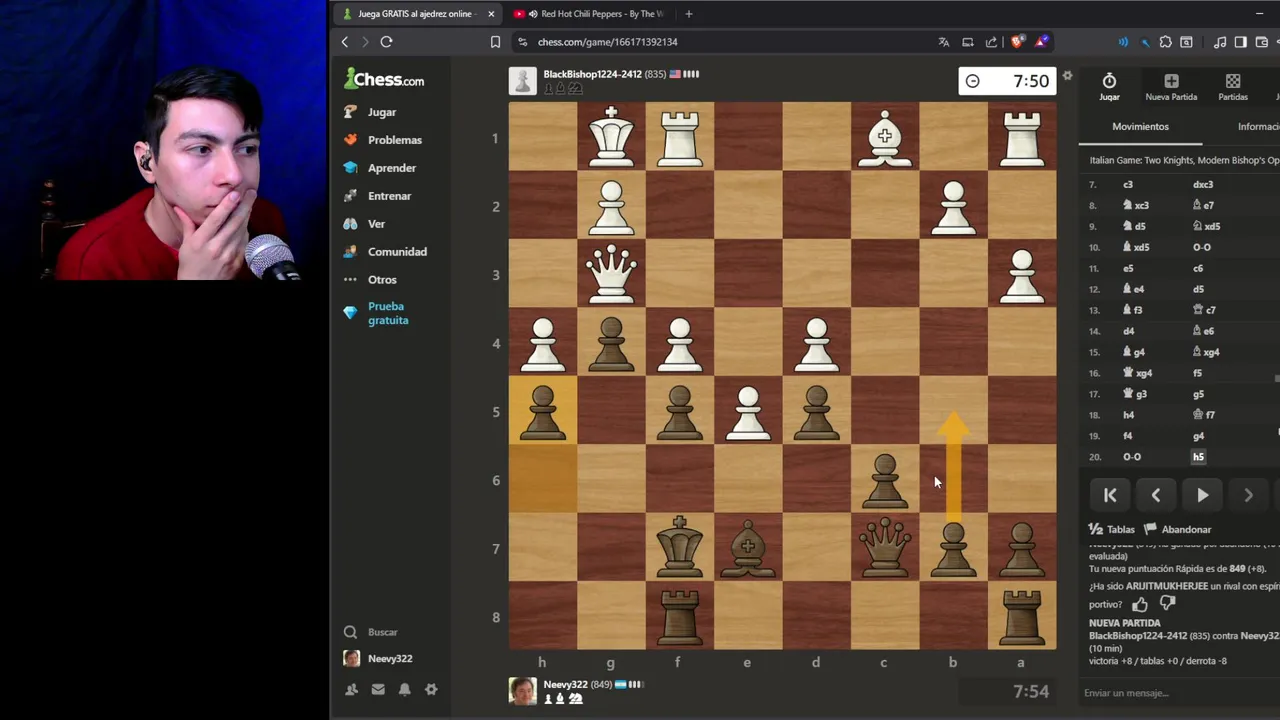Select move dxc3 in move list
Screen dimensions: 1280x720
coord(1202,184)
